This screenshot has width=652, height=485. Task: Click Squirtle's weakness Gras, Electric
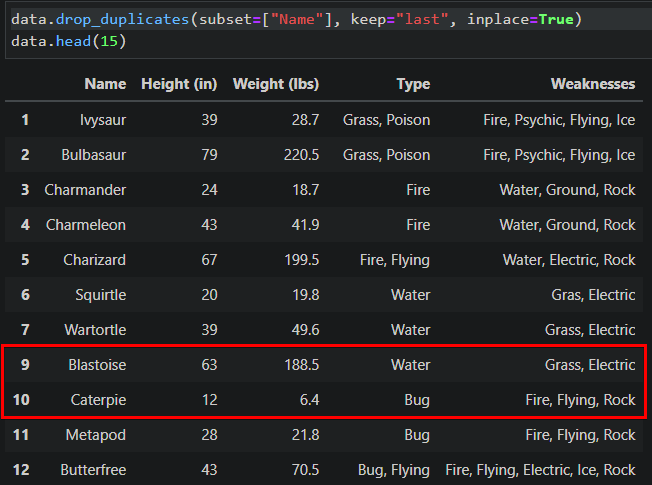(x=593, y=294)
